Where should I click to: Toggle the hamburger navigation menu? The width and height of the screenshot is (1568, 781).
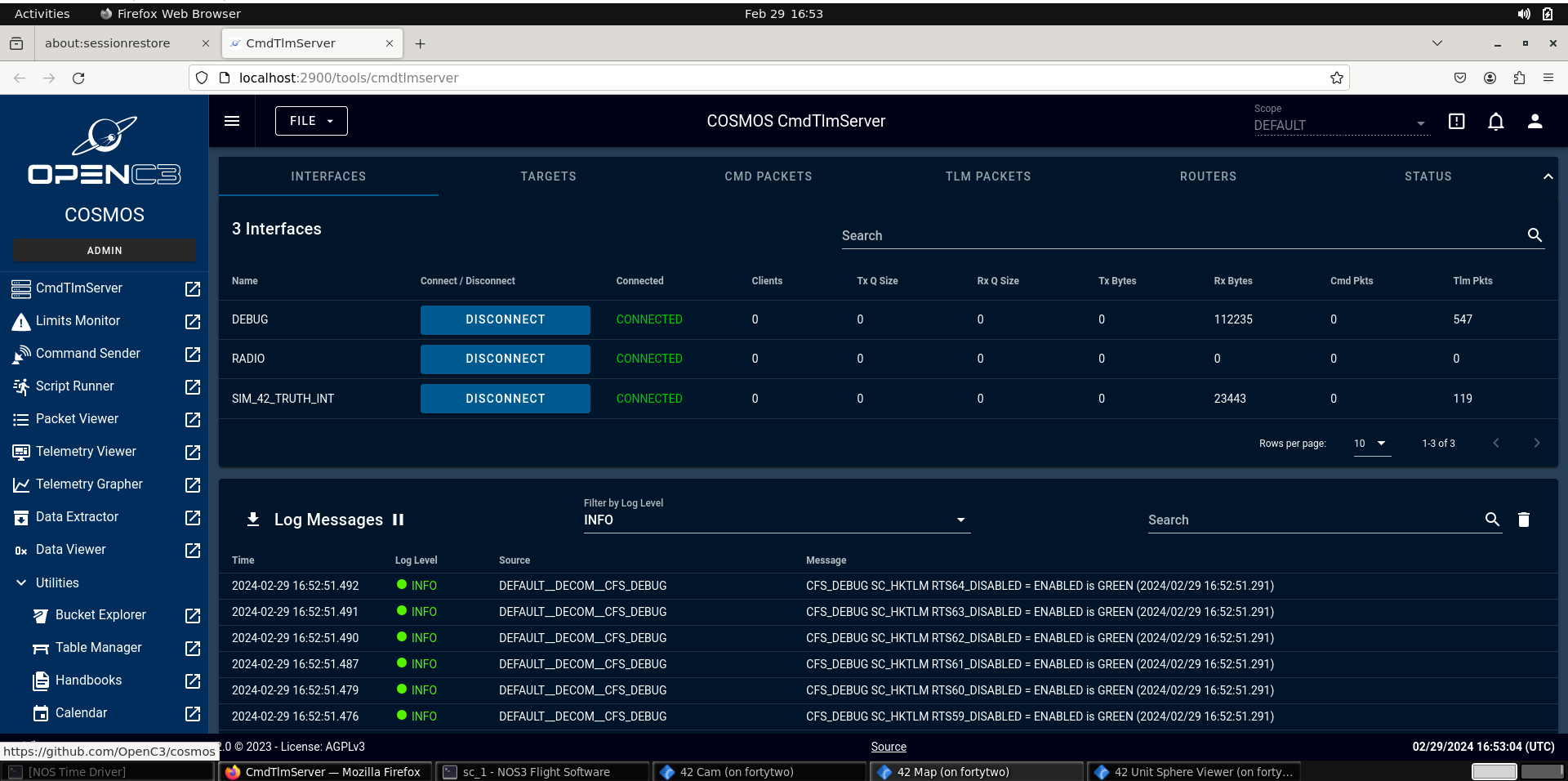[x=232, y=121]
